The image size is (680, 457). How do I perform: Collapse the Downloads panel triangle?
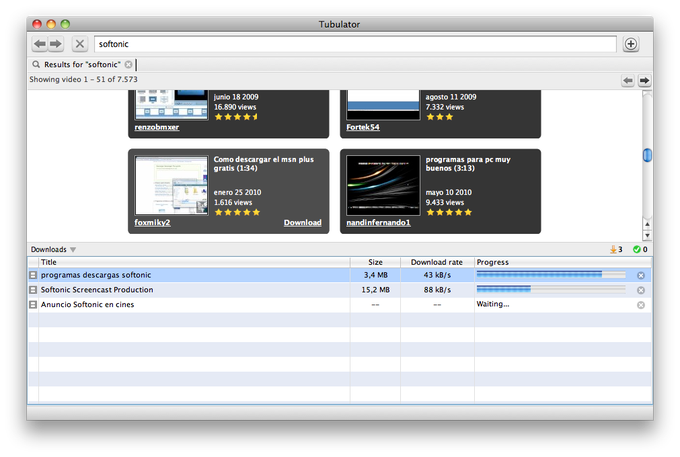tap(73, 250)
